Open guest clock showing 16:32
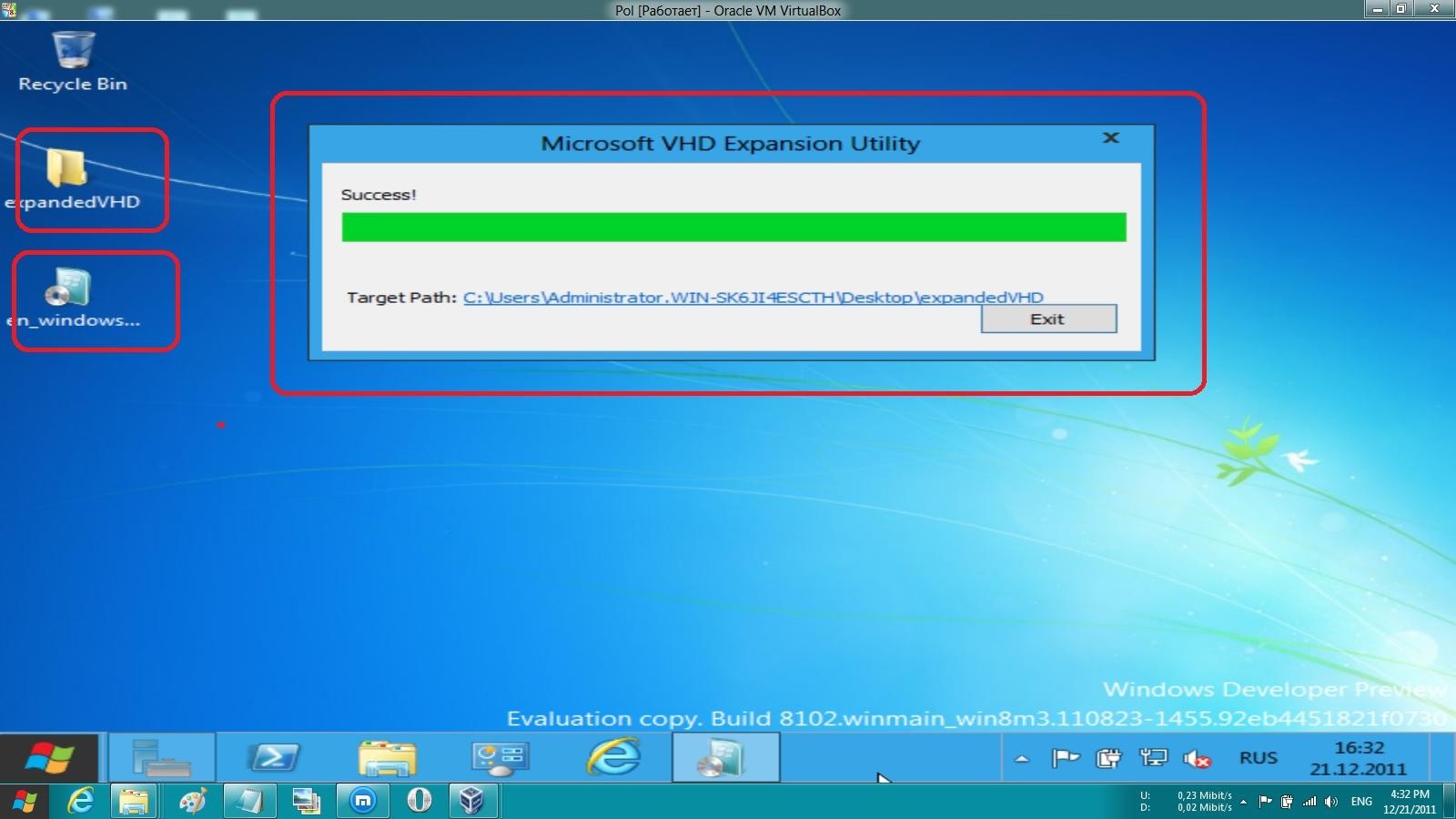 (x=1359, y=758)
